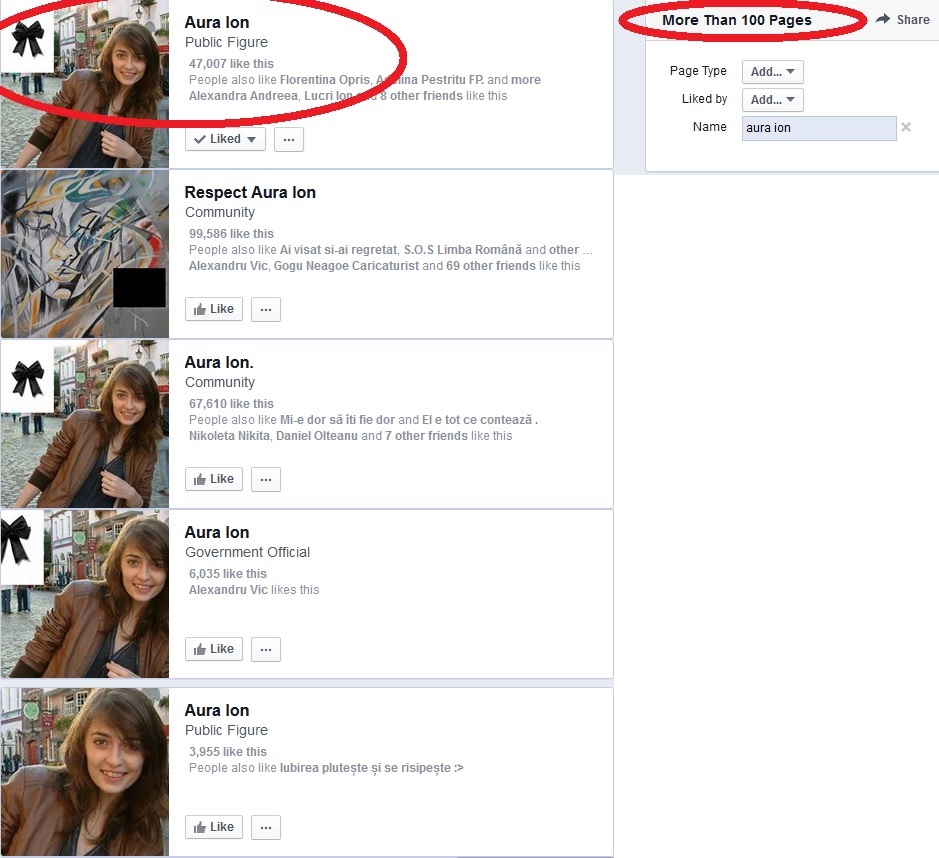
Task: Like the Public Figure page with 3,955 likes
Action: [214, 828]
